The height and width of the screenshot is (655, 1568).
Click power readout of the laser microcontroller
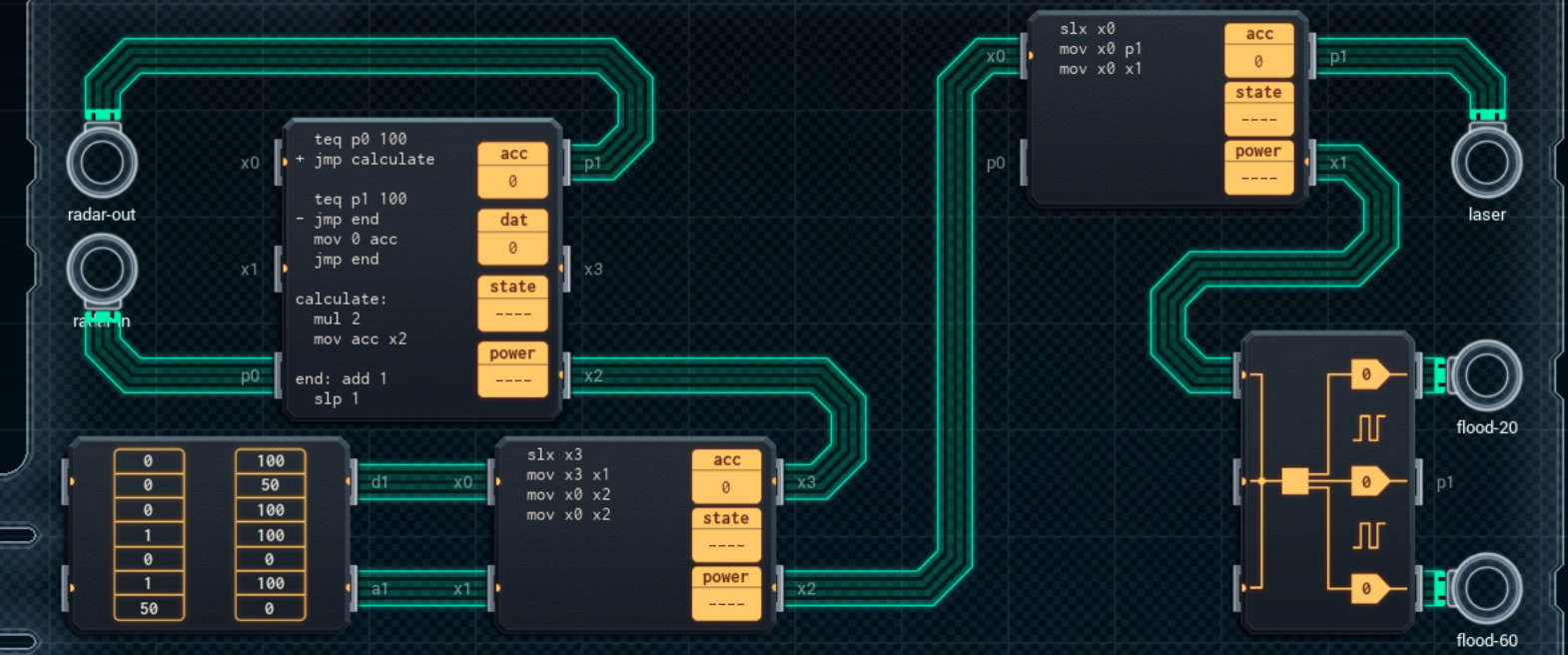(x=1258, y=178)
